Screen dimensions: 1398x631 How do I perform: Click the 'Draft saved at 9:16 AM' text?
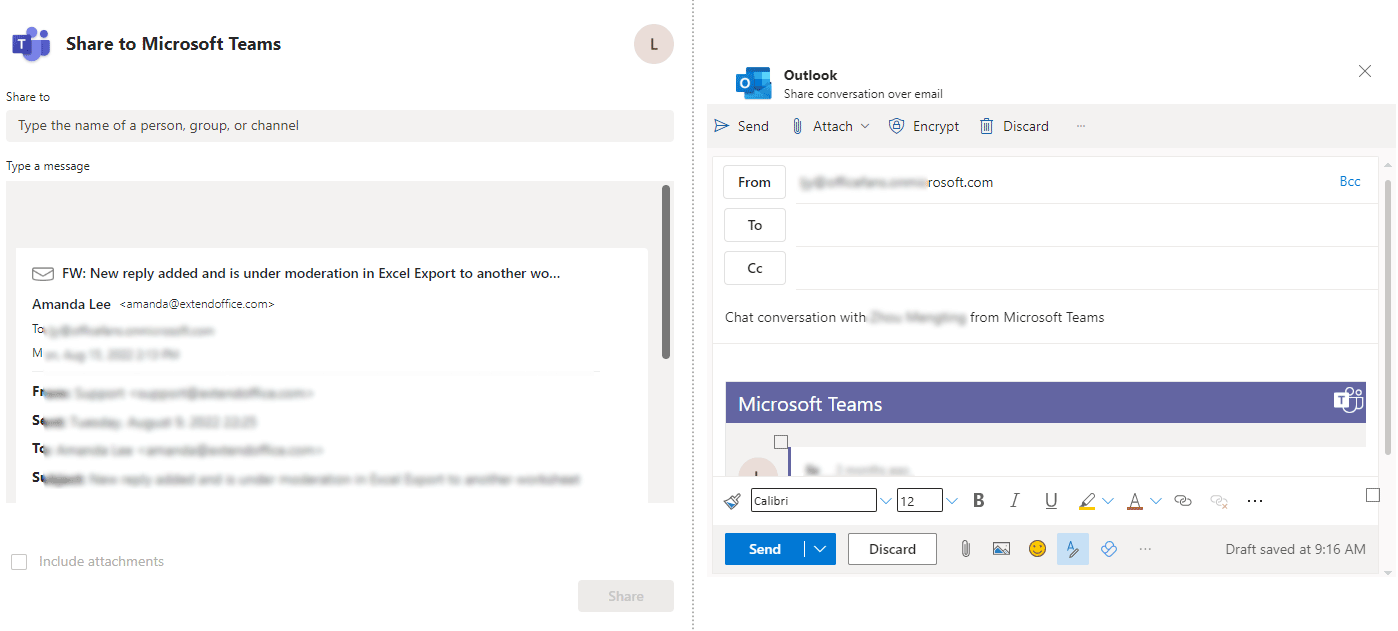coord(1295,549)
